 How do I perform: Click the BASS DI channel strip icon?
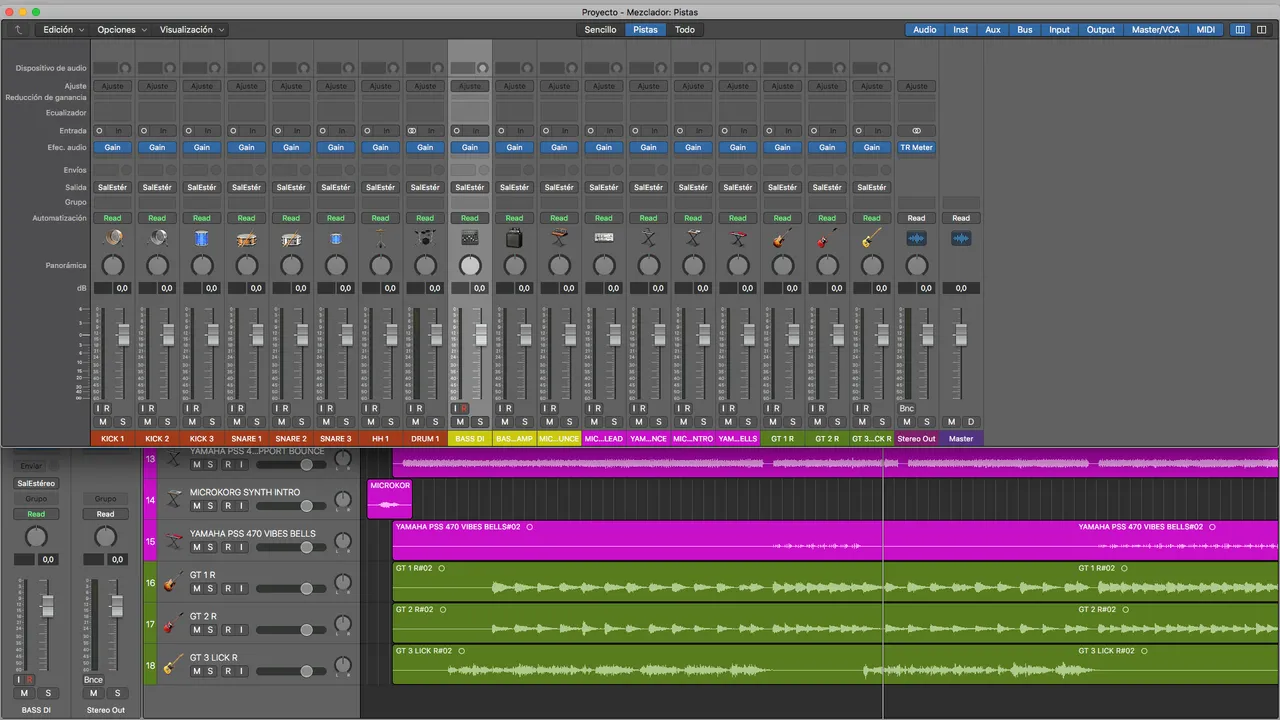[470, 238]
